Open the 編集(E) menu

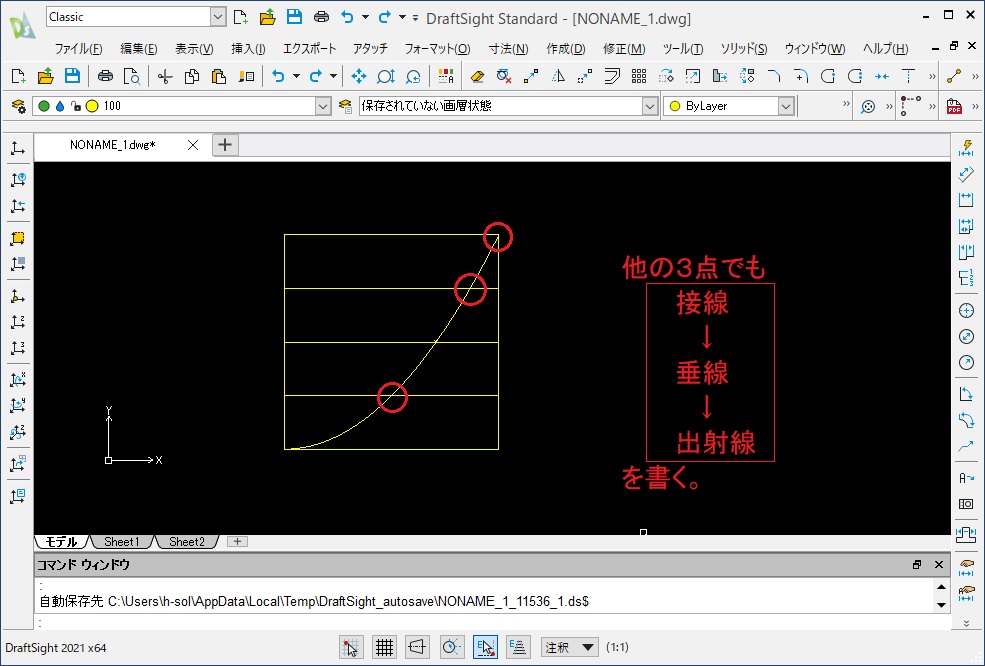click(139, 48)
